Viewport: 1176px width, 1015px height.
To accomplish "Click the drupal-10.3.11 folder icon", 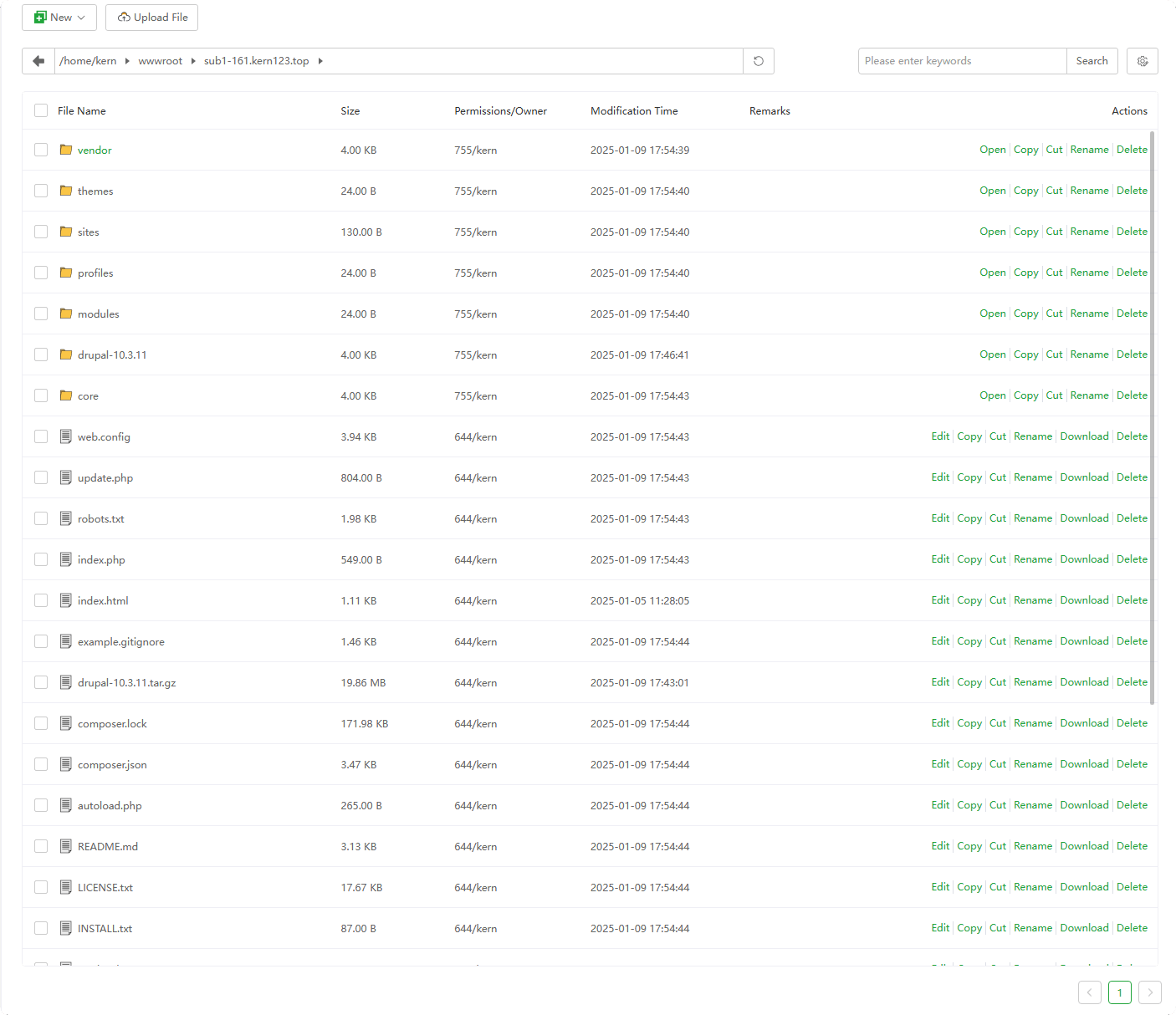I will (66, 354).
